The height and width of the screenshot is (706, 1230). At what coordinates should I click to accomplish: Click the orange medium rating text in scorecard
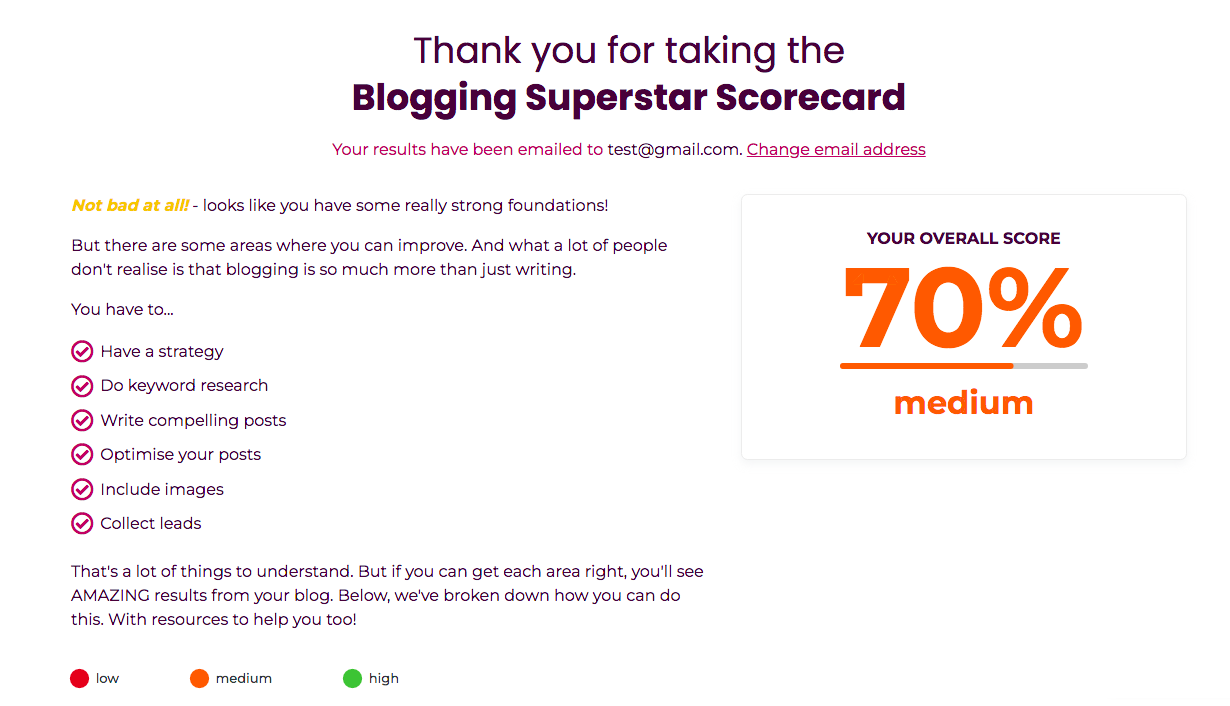click(x=963, y=403)
